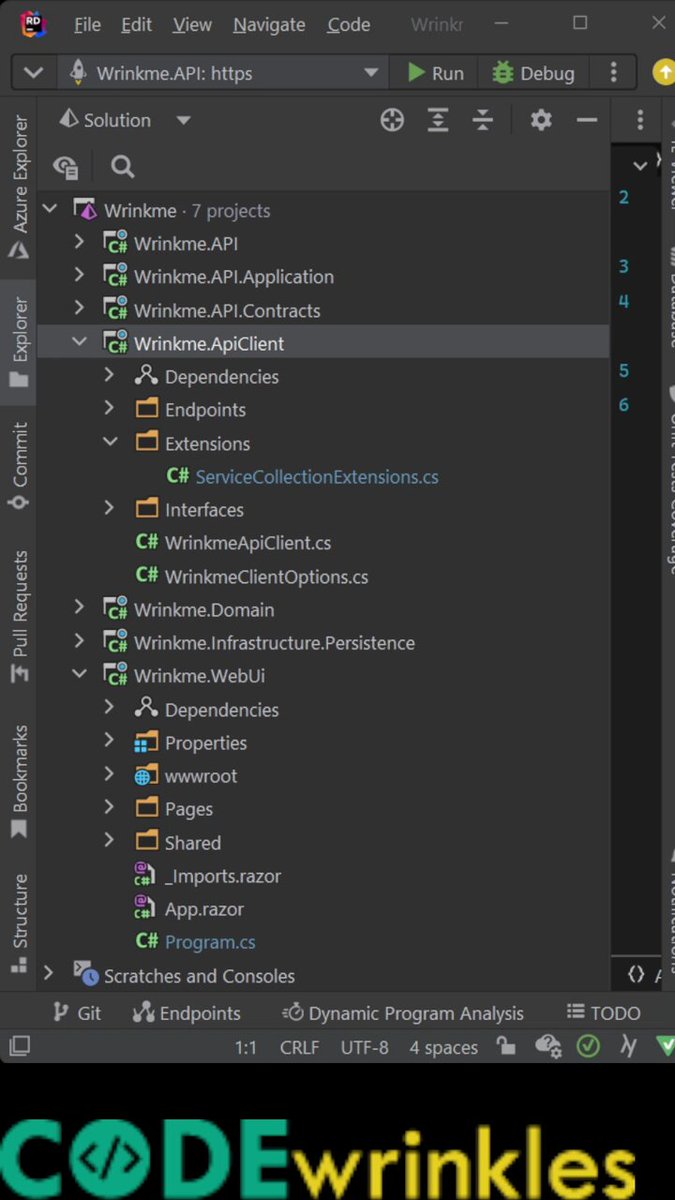Expand the Wrinkme.API project node
Viewport: 675px width, 1200px height.
[79, 243]
